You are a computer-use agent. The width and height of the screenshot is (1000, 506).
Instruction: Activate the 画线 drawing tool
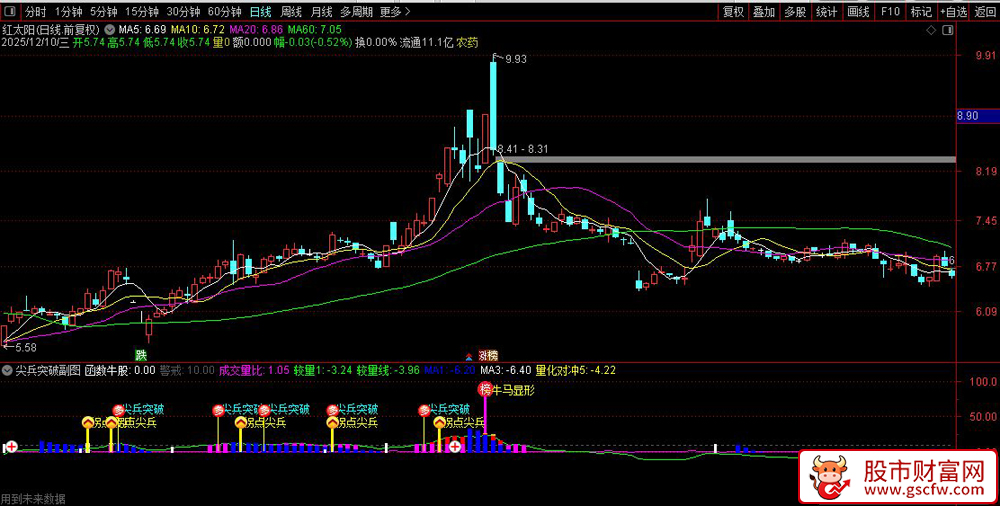(858, 11)
